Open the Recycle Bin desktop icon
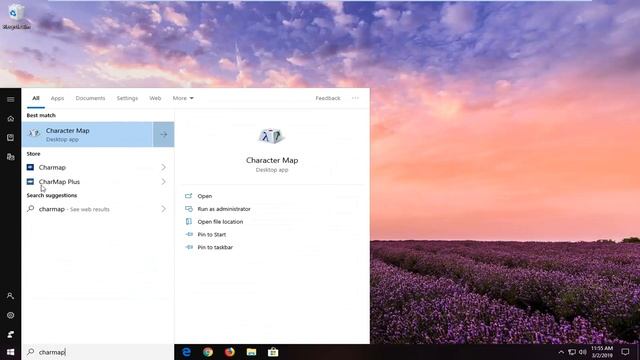This screenshot has height=360, width=640. (16, 17)
